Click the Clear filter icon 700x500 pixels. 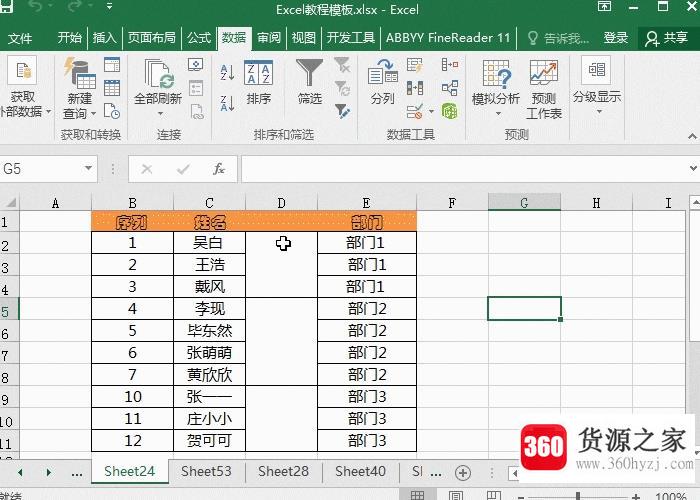click(x=342, y=65)
